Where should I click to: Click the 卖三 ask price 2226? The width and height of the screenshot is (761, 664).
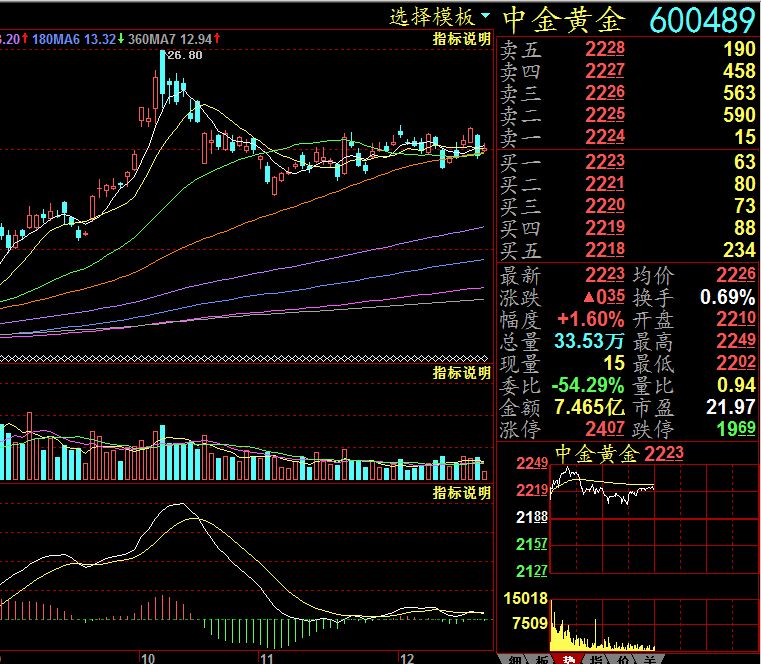605,93
